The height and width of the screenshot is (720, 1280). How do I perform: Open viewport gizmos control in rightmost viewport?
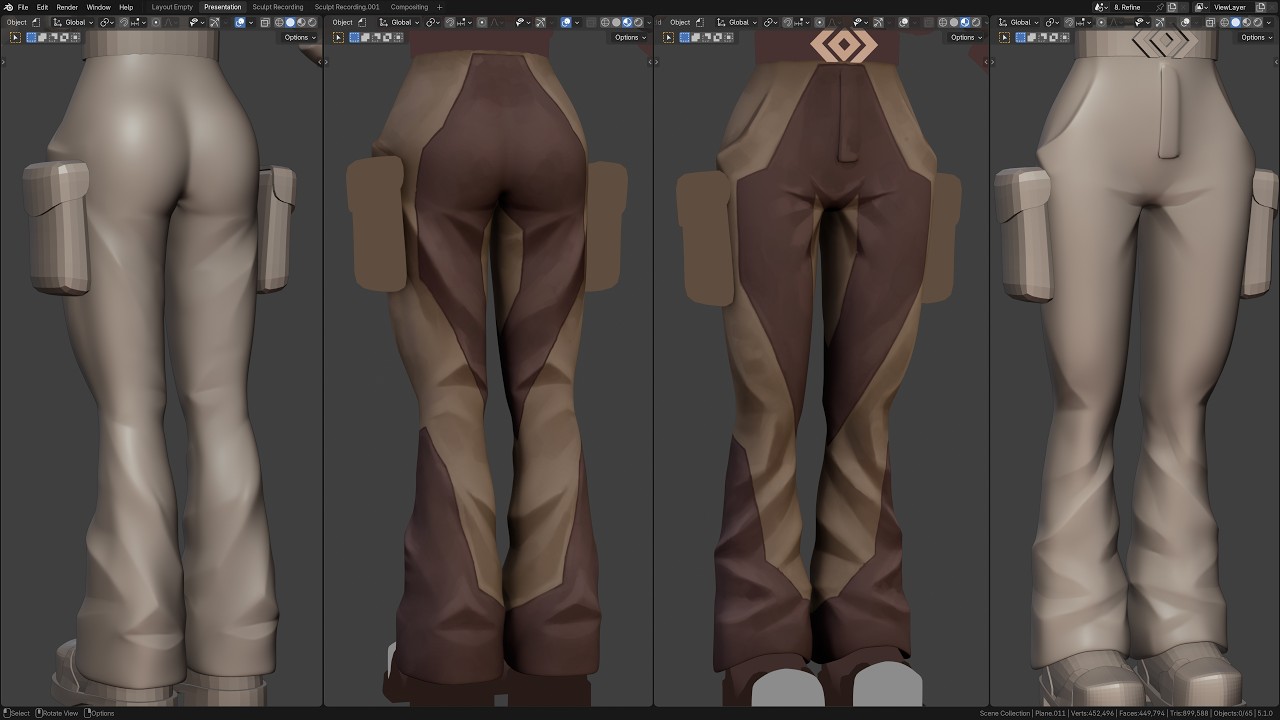click(1160, 22)
